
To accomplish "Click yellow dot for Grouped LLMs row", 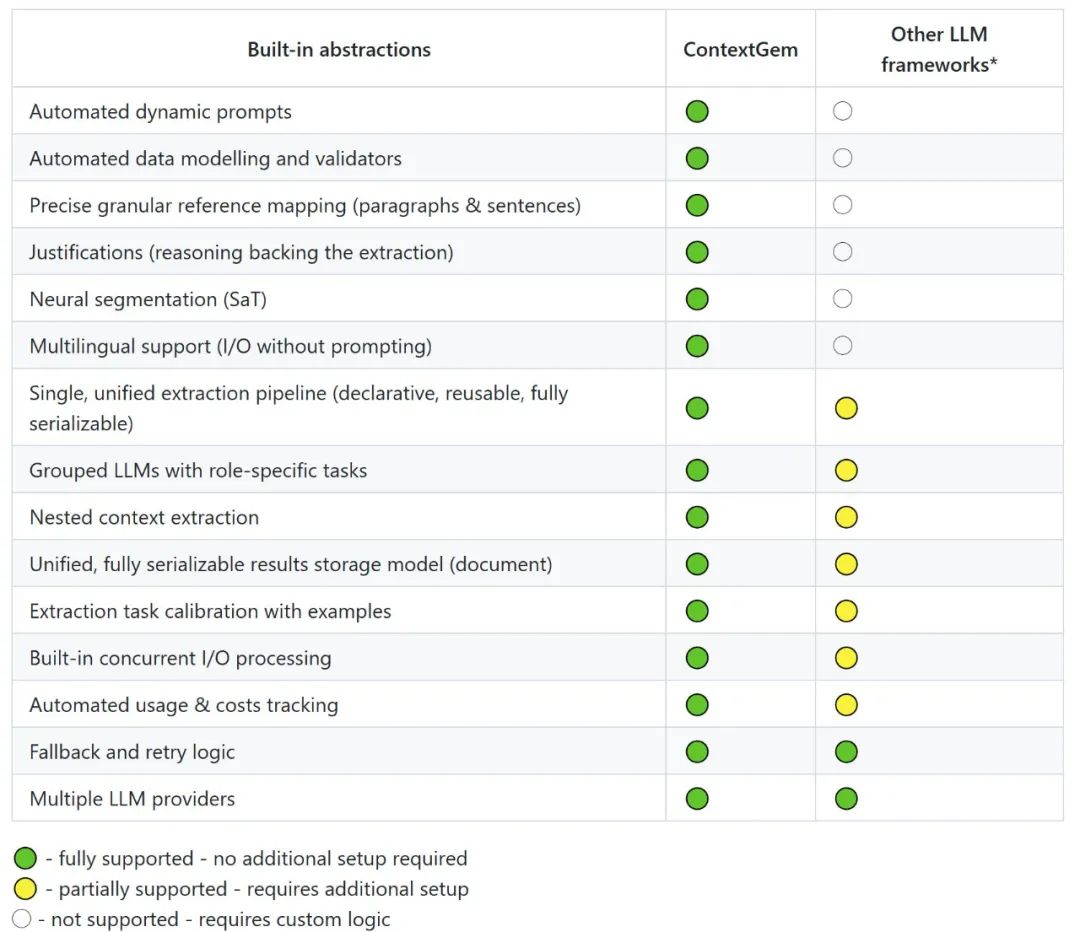I will [846, 470].
